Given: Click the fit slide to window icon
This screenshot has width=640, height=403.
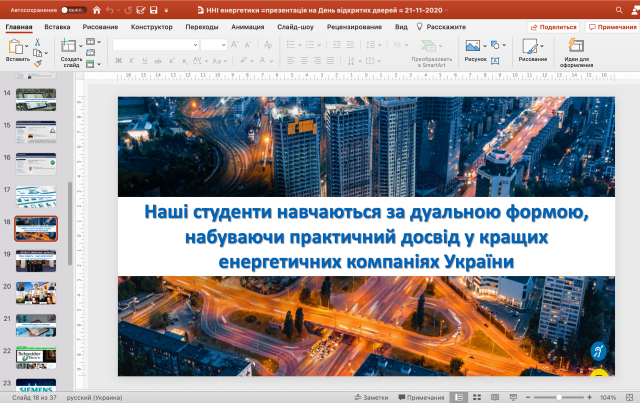Looking at the screenshot, I should pyautogui.click(x=630, y=397).
